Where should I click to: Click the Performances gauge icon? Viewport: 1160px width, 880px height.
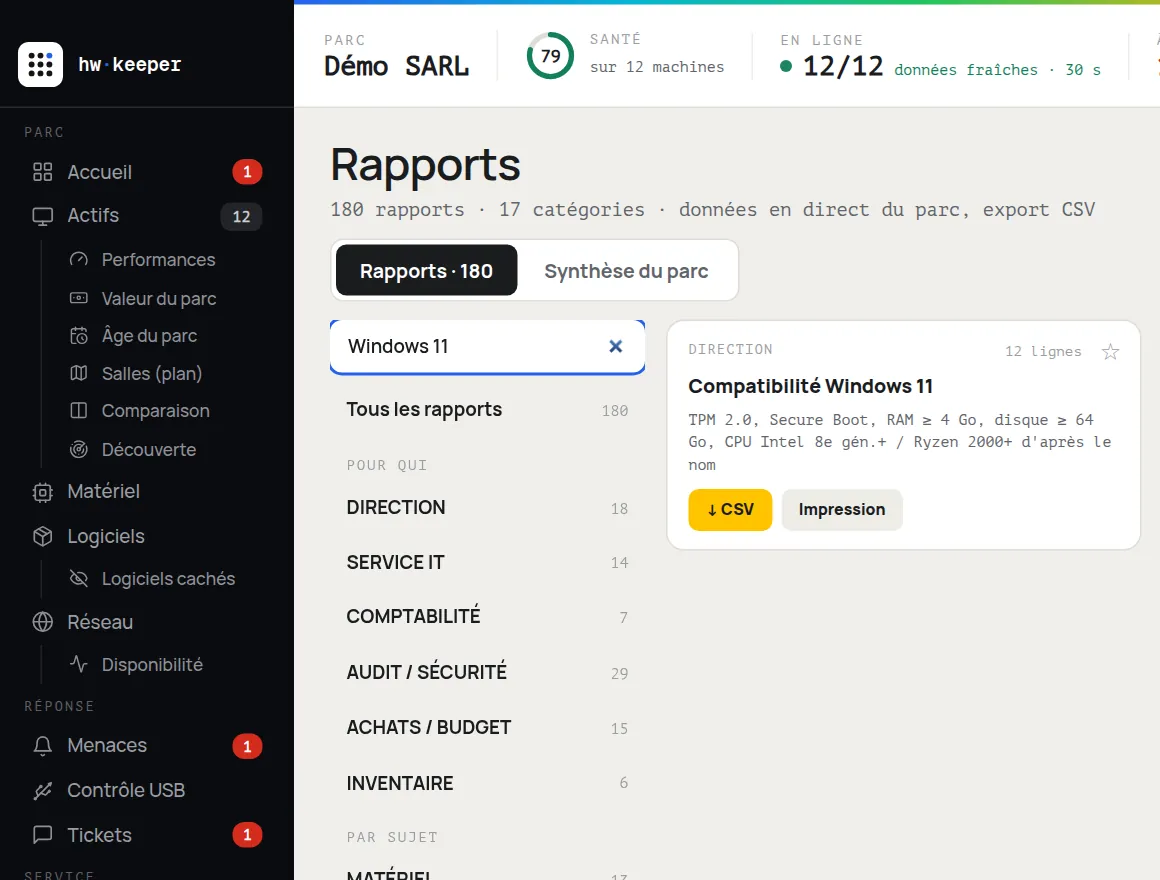point(78,260)
